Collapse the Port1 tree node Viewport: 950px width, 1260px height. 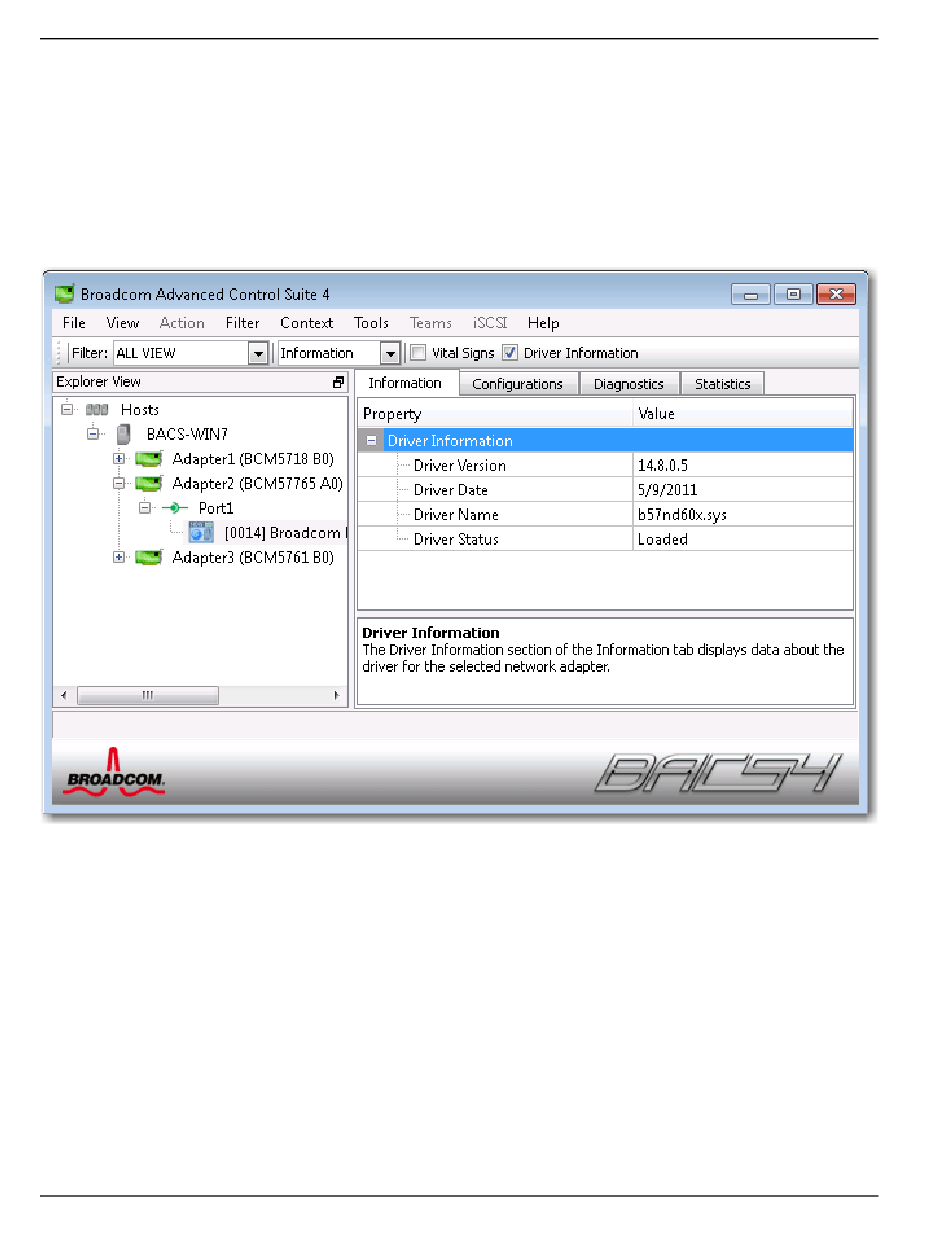tap(145, 508)
